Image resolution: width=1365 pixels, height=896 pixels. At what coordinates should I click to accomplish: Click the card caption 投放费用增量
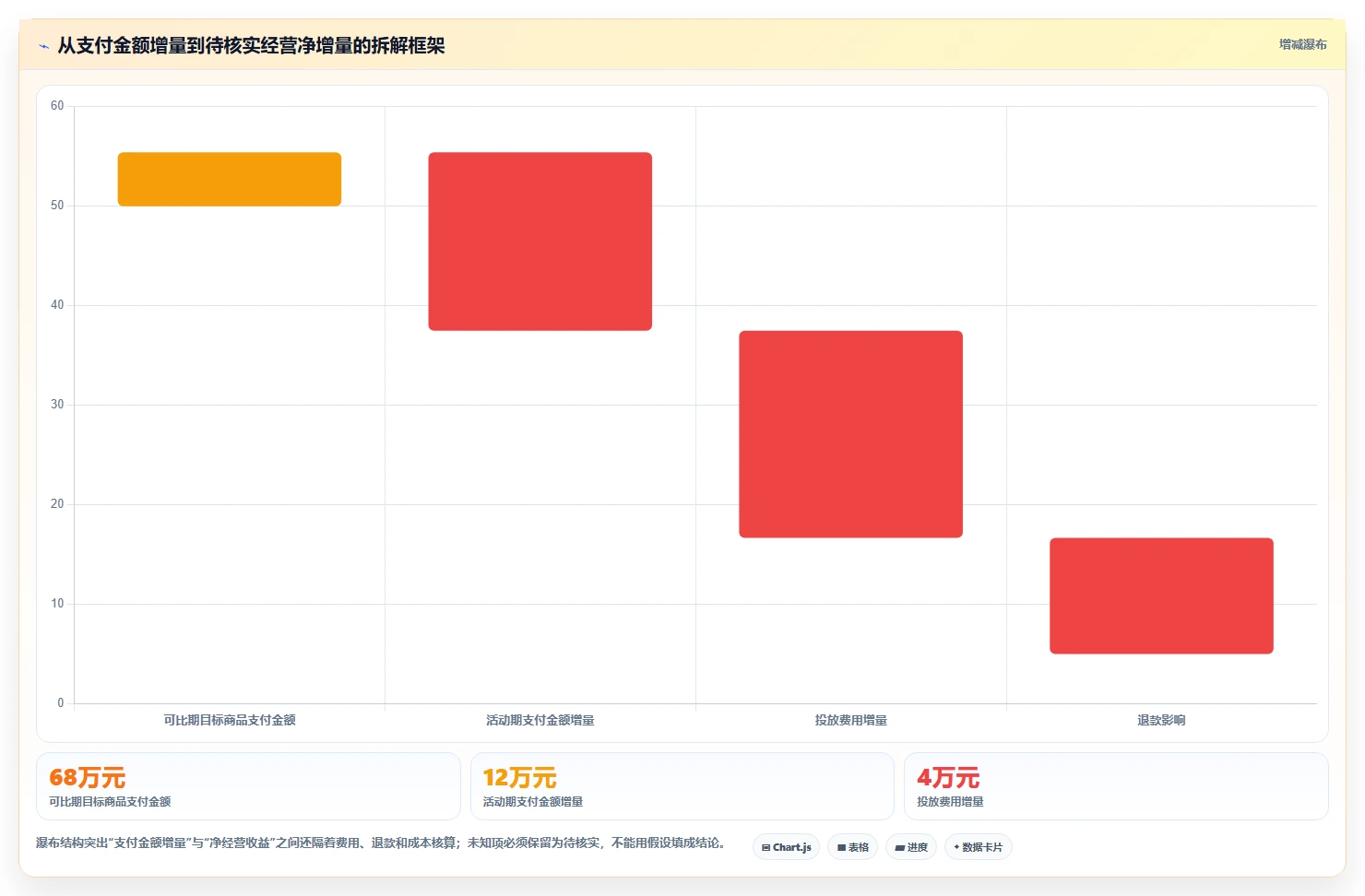(950, 802)
